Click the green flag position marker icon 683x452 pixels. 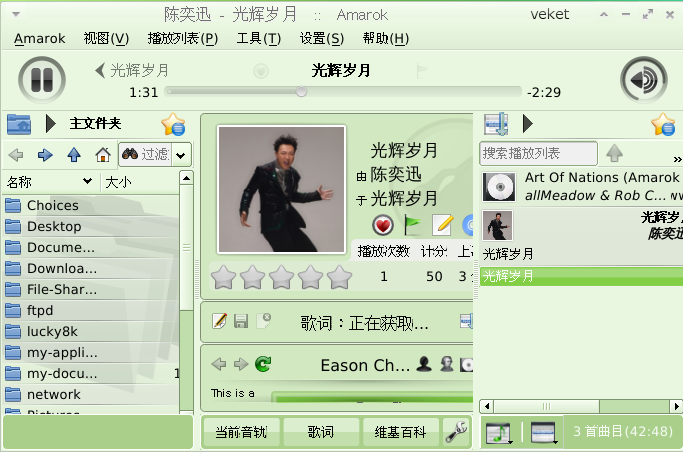coord(412,225)
